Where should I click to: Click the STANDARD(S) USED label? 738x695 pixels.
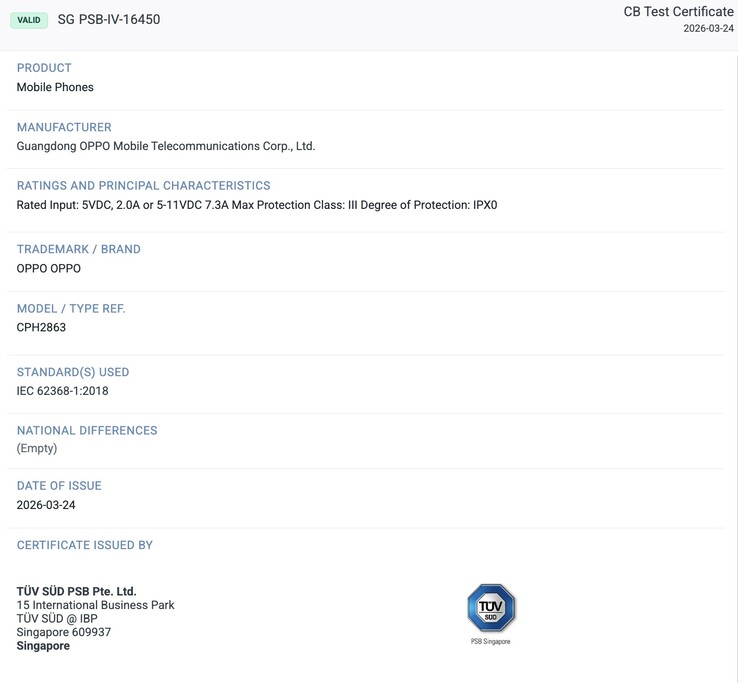(73, 372)
